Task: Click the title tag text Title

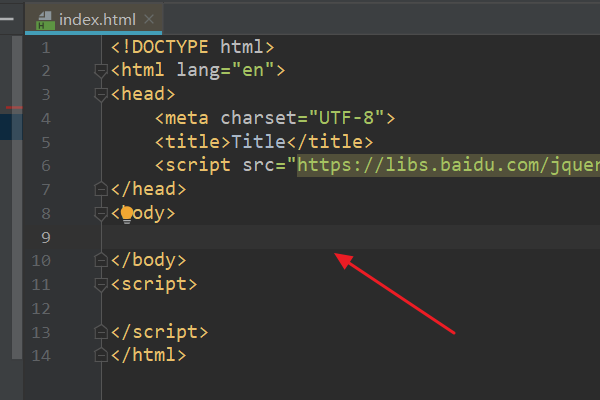Action: coord(259,142)
